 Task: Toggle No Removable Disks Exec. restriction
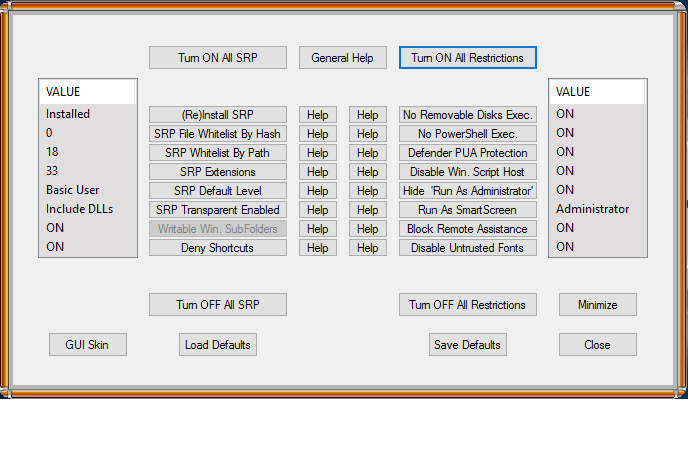[x=468, y=115]
